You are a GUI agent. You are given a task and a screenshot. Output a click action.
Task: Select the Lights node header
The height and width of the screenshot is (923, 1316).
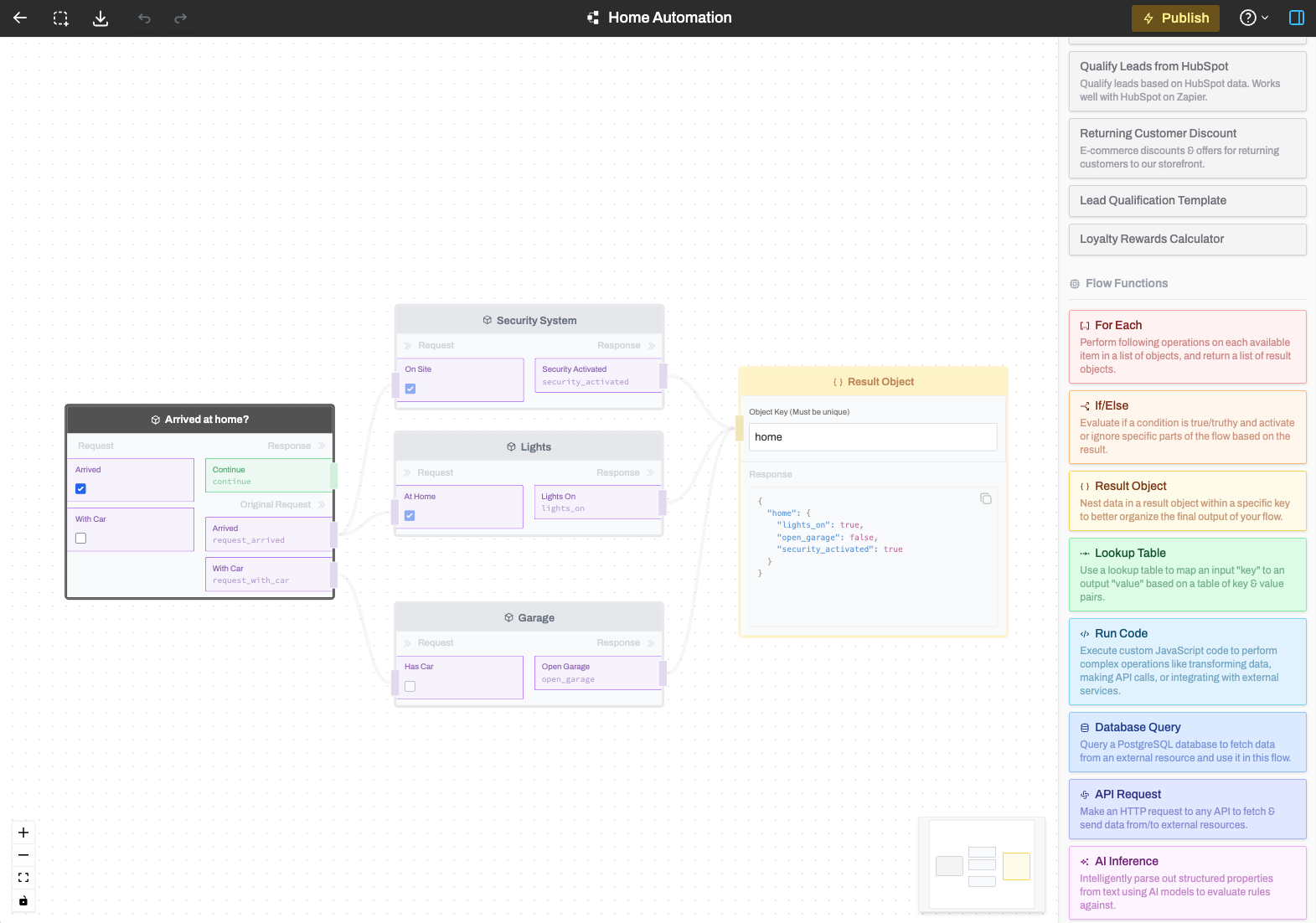pyautogui.click(x=529, y=446)
